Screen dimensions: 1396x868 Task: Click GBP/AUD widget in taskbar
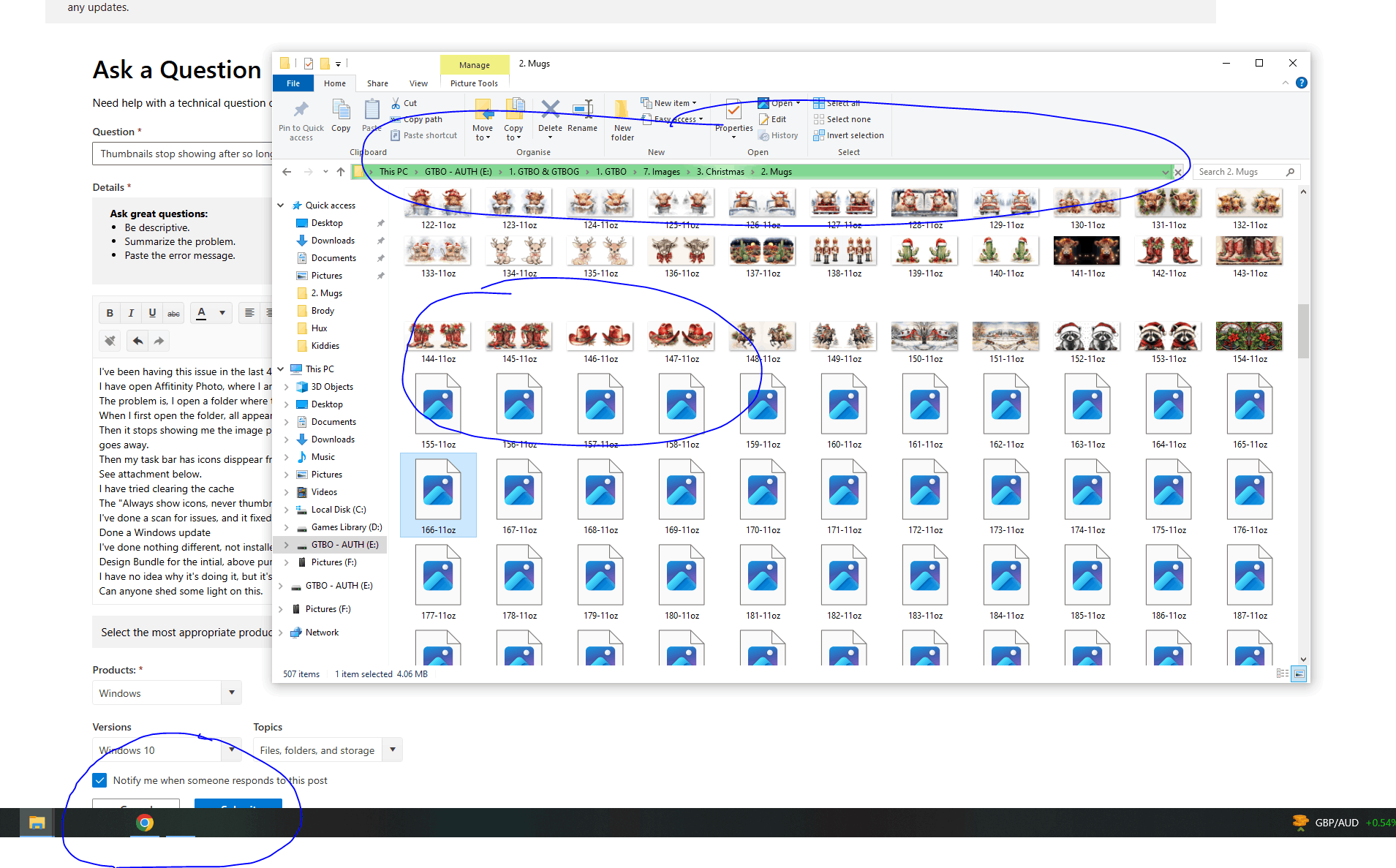pos(1343,823)
